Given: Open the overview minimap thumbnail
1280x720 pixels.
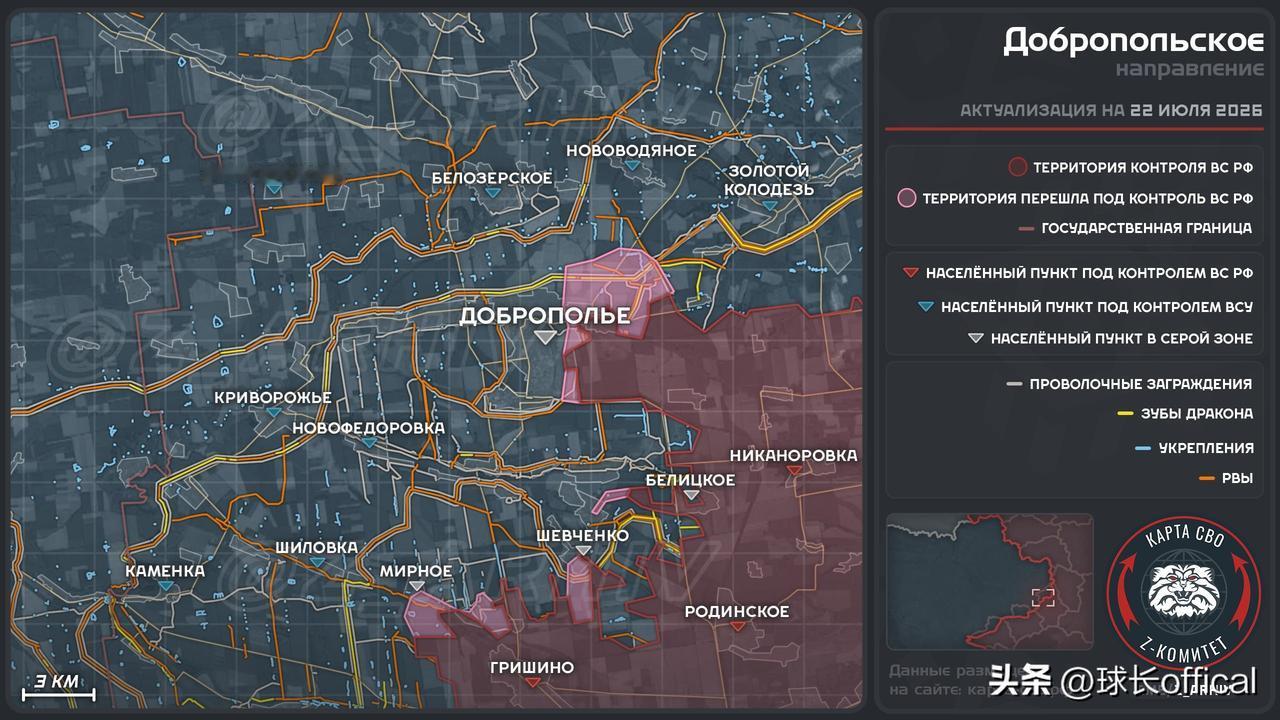Looking at the screenshot, I should (x=989, y=581).
